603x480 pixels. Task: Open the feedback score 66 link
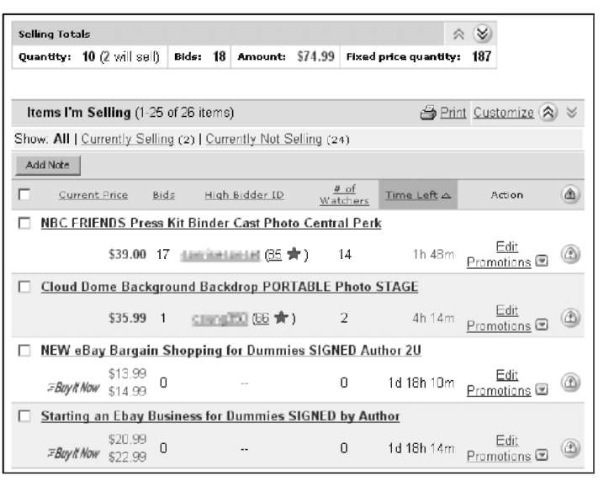point(262,318)
